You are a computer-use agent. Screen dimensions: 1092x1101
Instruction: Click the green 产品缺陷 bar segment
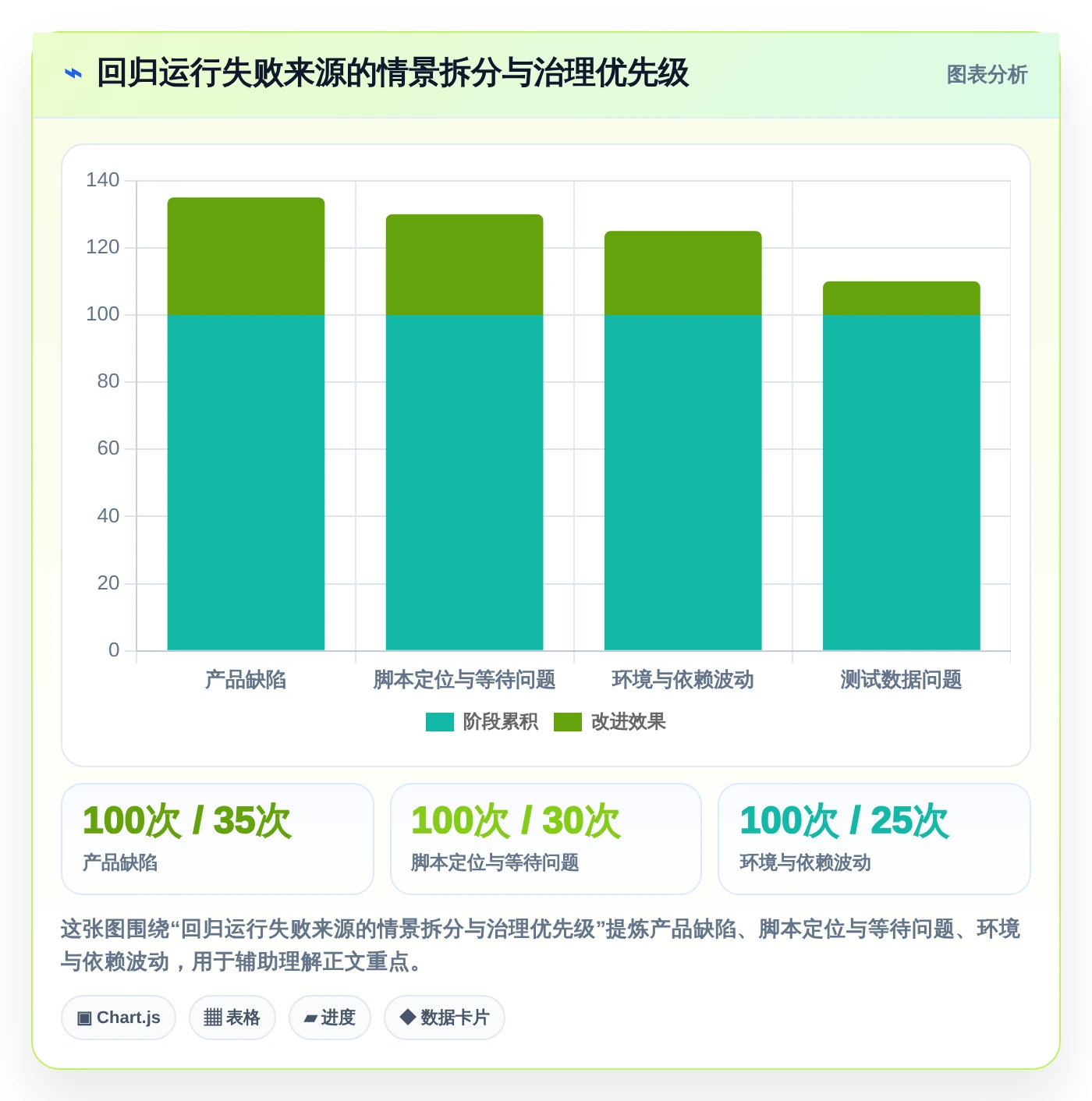tap(246, 257)
